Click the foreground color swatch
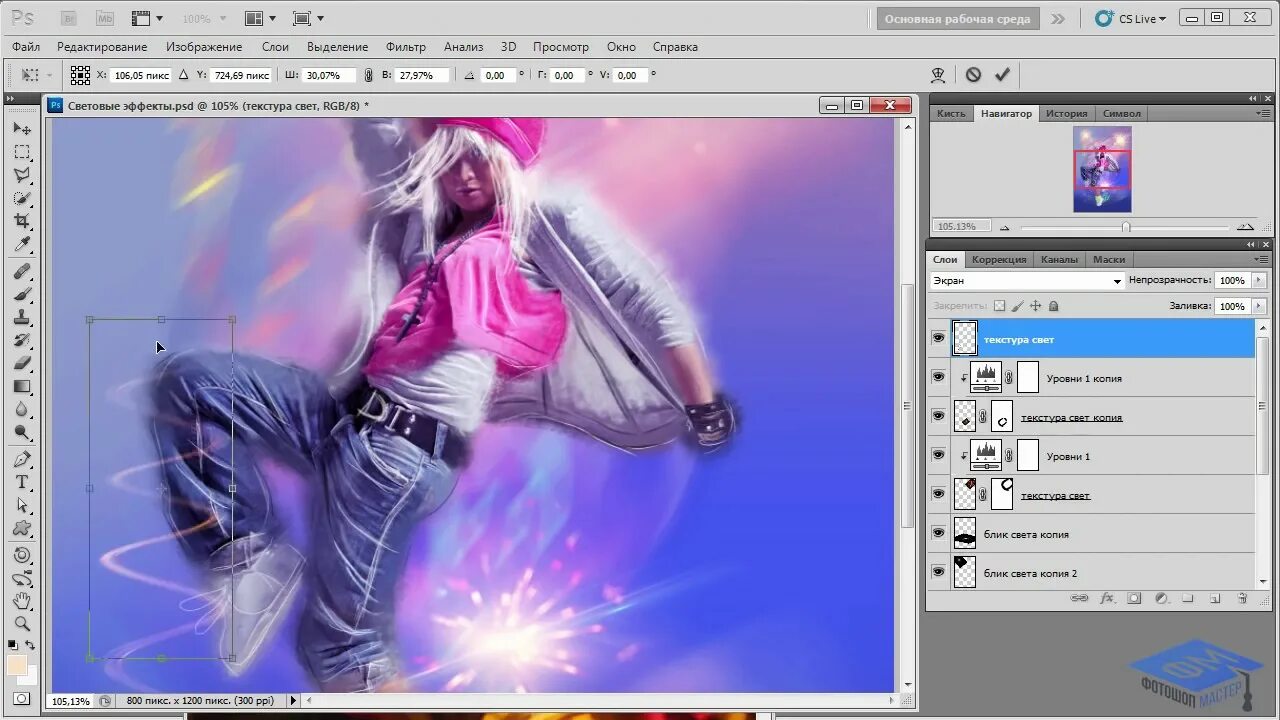1280x720 pixels. click(x=17, y=665)
